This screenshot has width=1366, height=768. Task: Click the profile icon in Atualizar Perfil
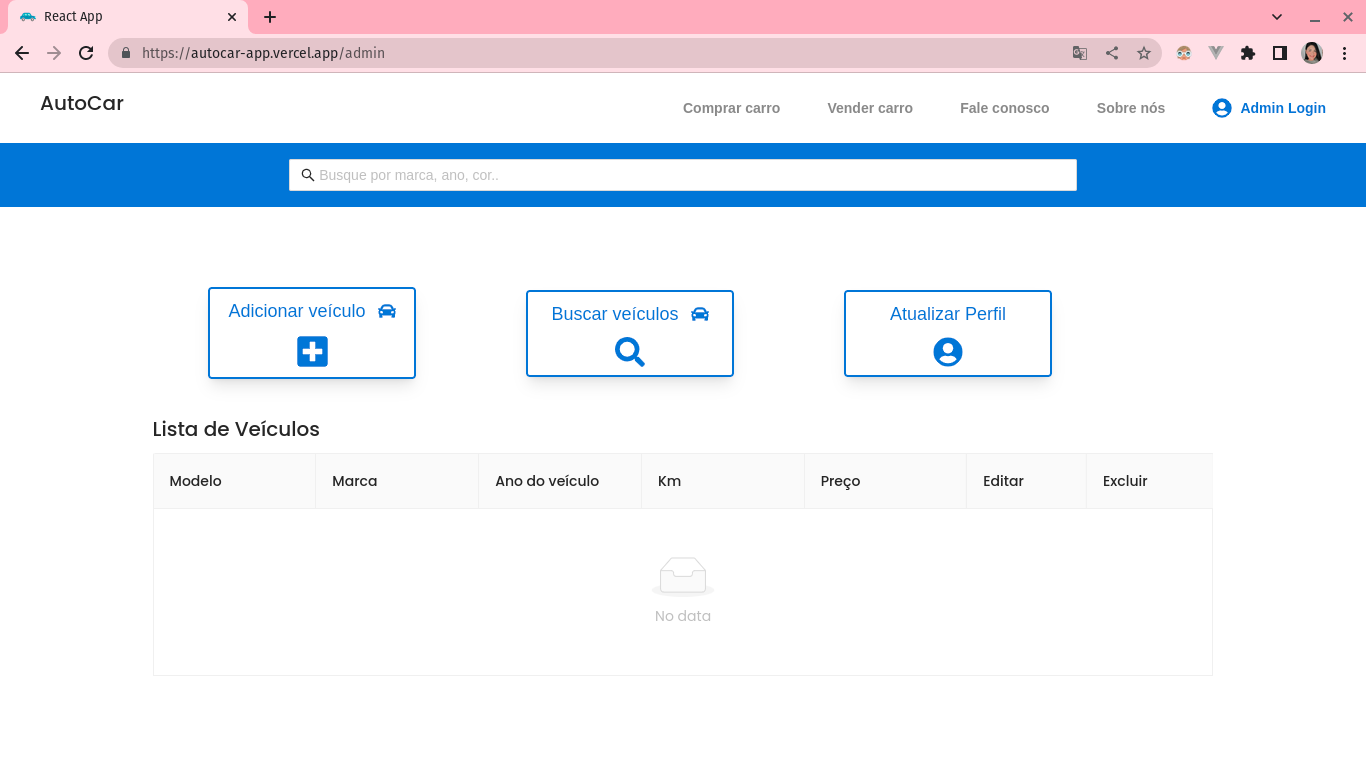948,352
